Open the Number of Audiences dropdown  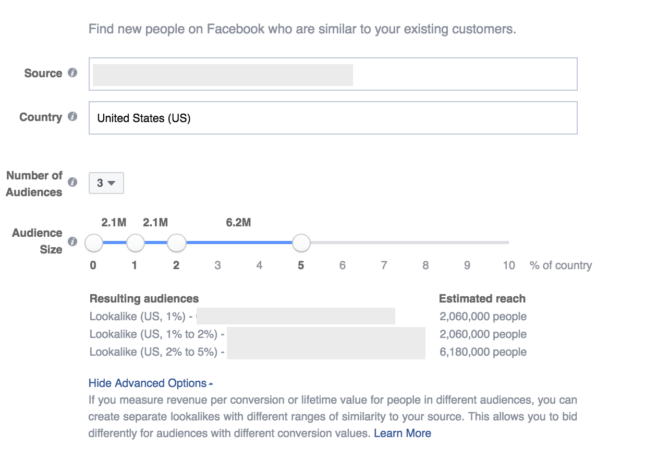tap(106, 183)
